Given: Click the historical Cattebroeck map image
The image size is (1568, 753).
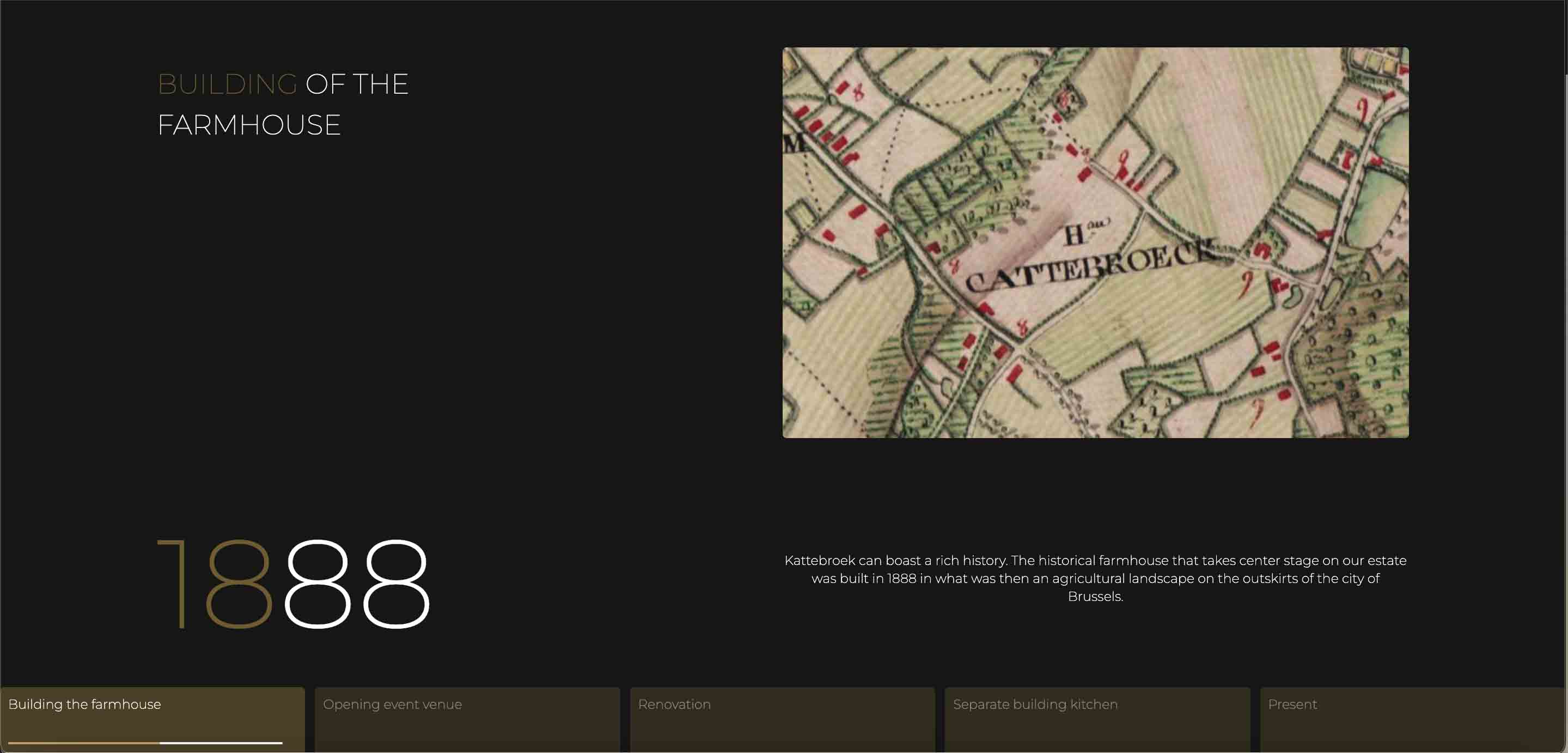Looking at the screenshot, I should click(1095, 242).
